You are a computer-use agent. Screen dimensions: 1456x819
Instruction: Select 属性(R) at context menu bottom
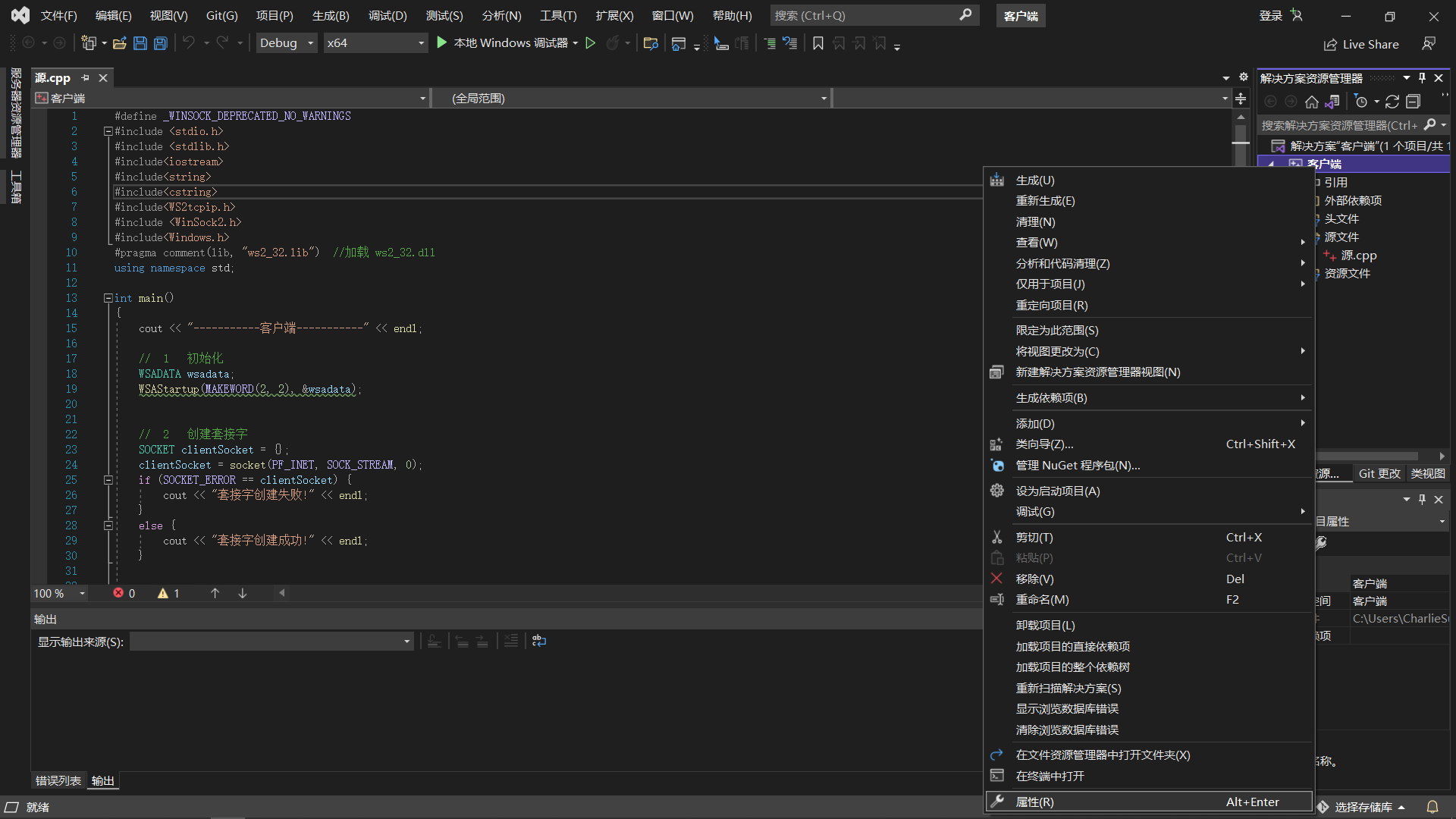[x=1034, y=802]
